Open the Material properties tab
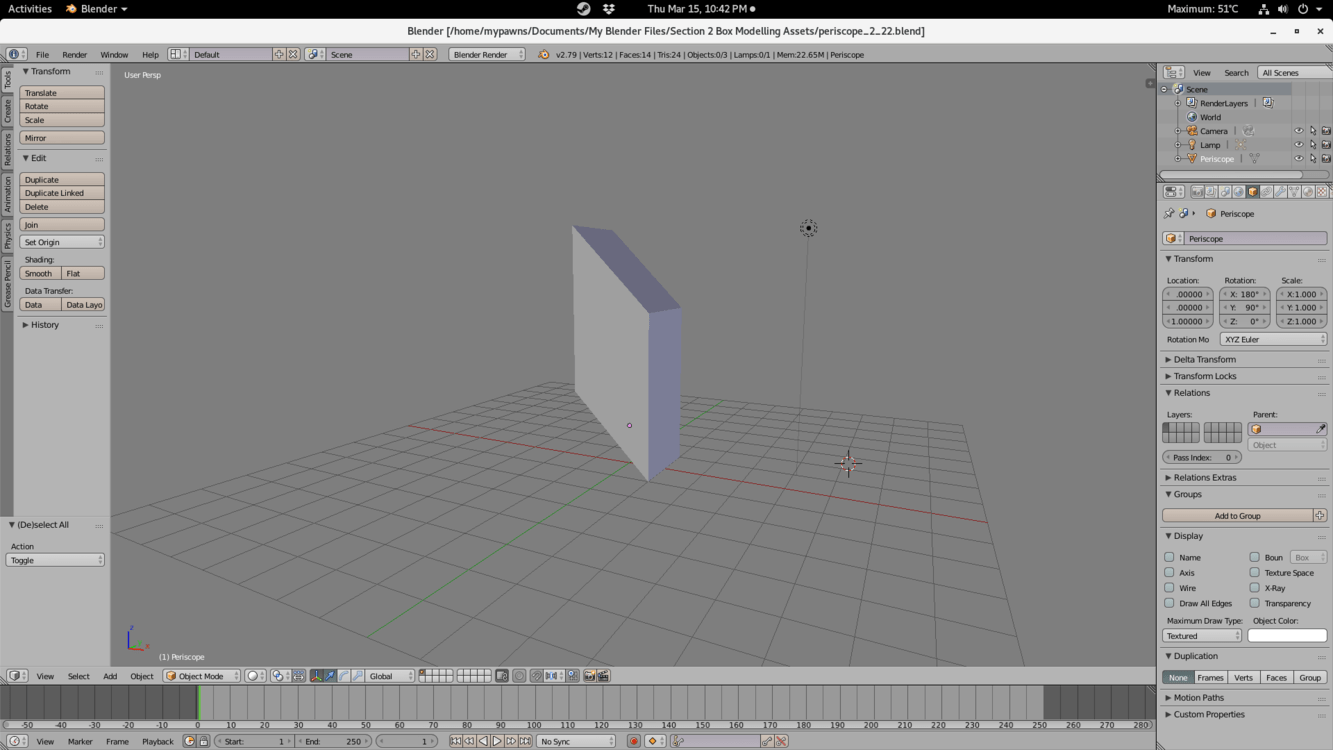This screenshot has width=1333, height=750. pyautogui.click(x=1308, y=192)
